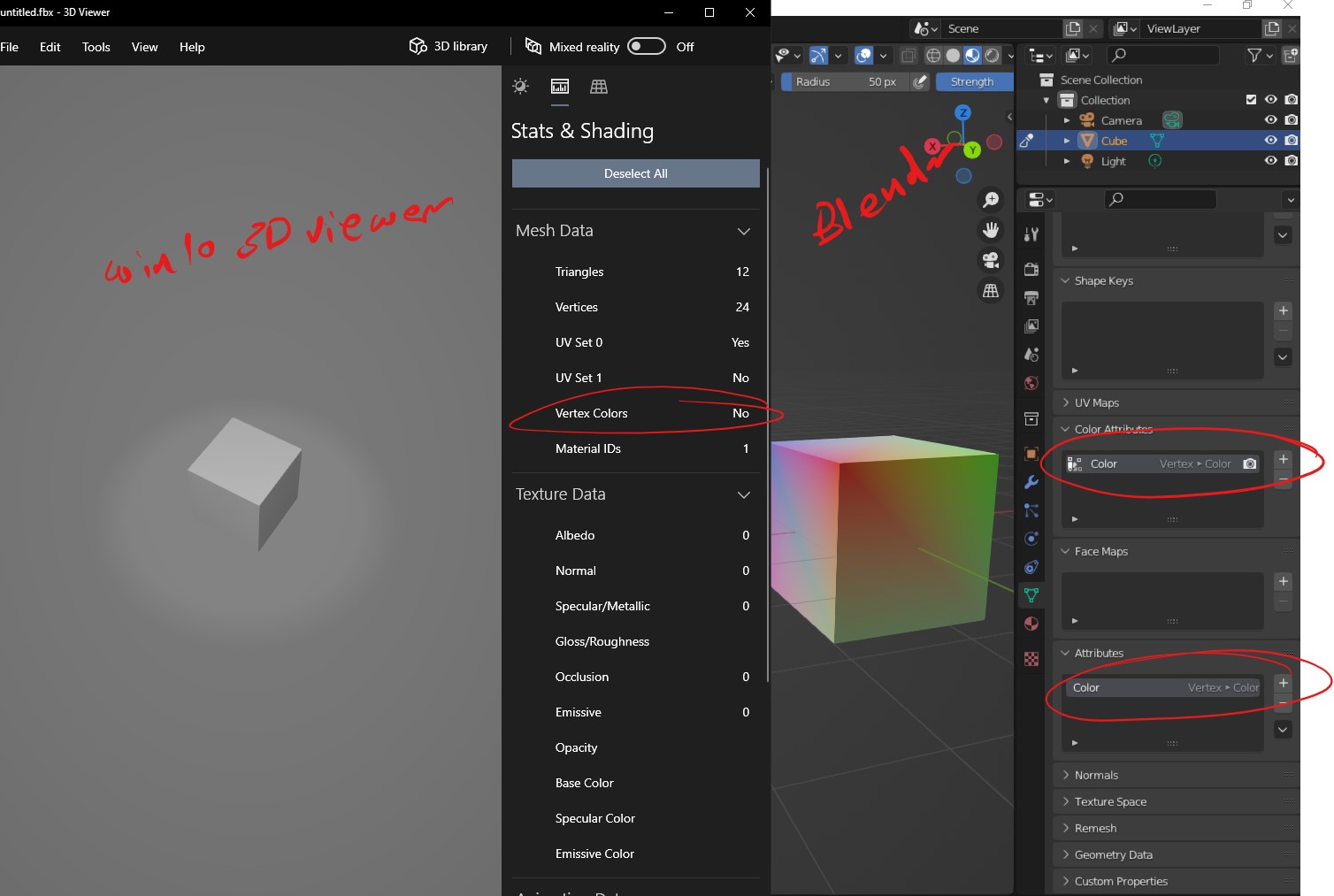The width and height of the screenshot is (1334, 896).
Task: Open Material properties tab in Blender
Action: tap(1031, 624)
